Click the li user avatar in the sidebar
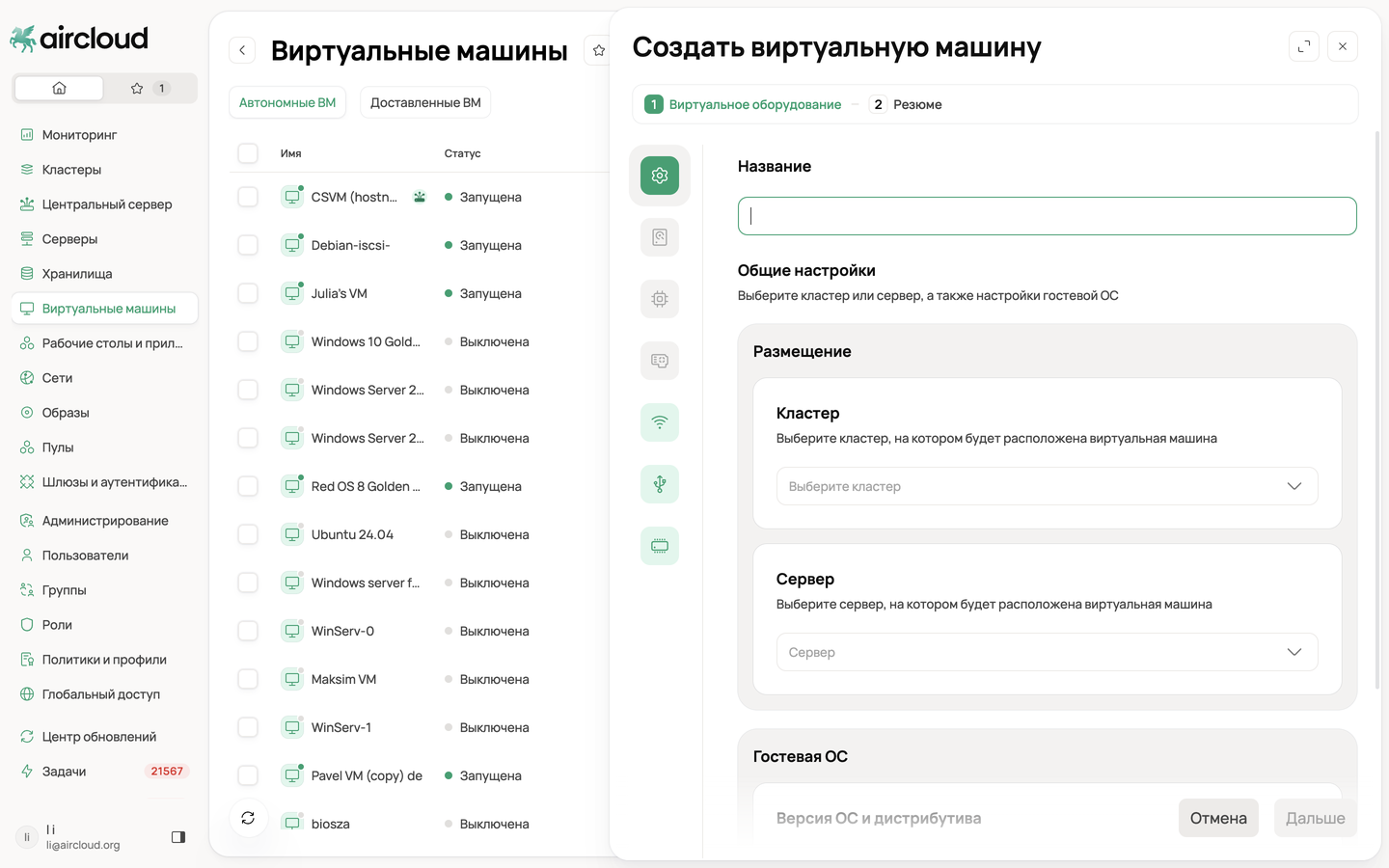 (27, 837)
